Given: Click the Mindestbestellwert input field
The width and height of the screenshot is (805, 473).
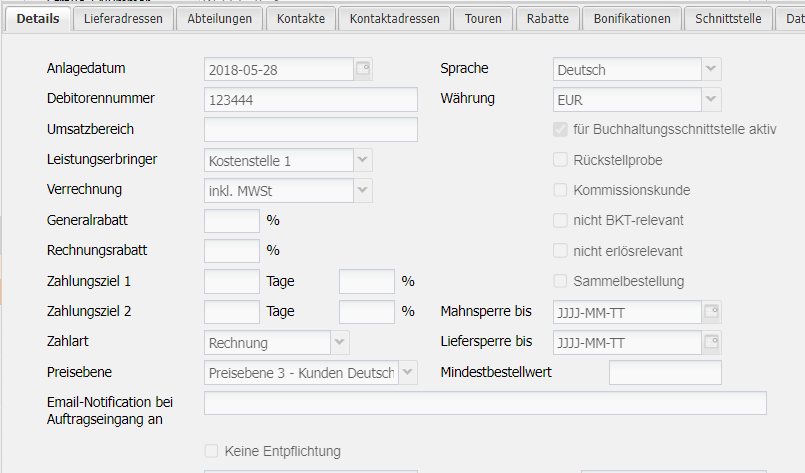Looking at the screenshot, I should [x=665, y=373].
